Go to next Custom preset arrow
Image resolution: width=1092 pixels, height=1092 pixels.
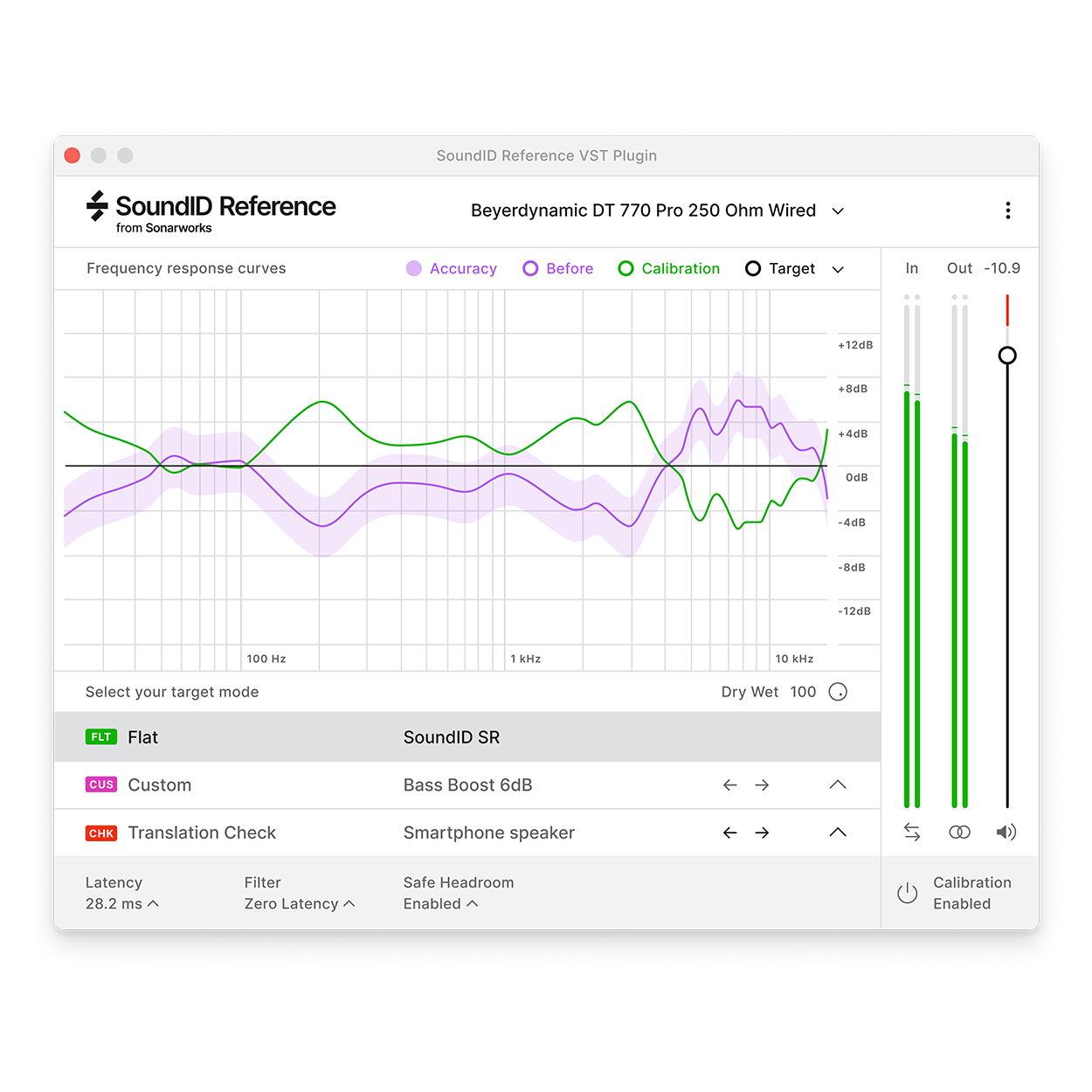(x=762, y=785)
